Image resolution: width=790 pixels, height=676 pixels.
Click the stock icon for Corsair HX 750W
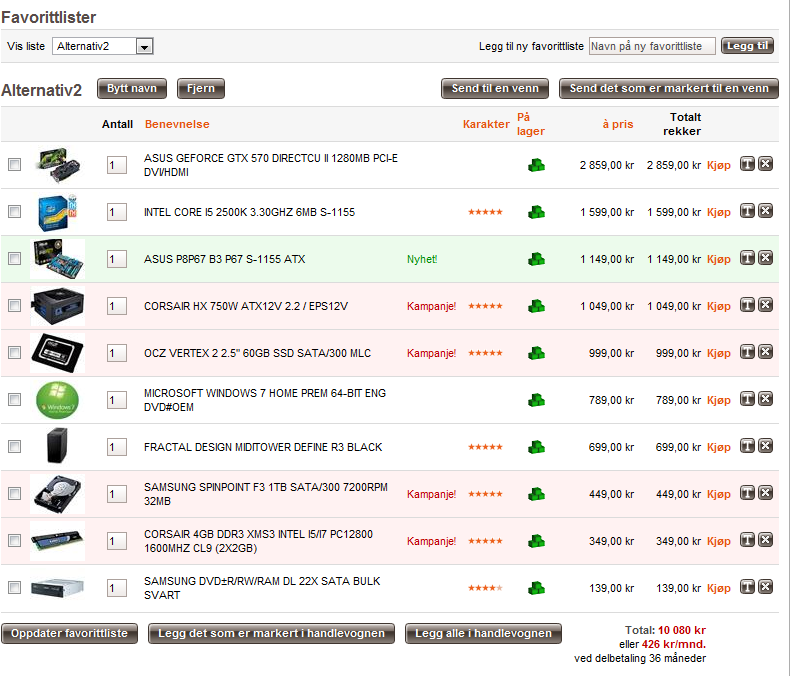(x=536, y=306)
